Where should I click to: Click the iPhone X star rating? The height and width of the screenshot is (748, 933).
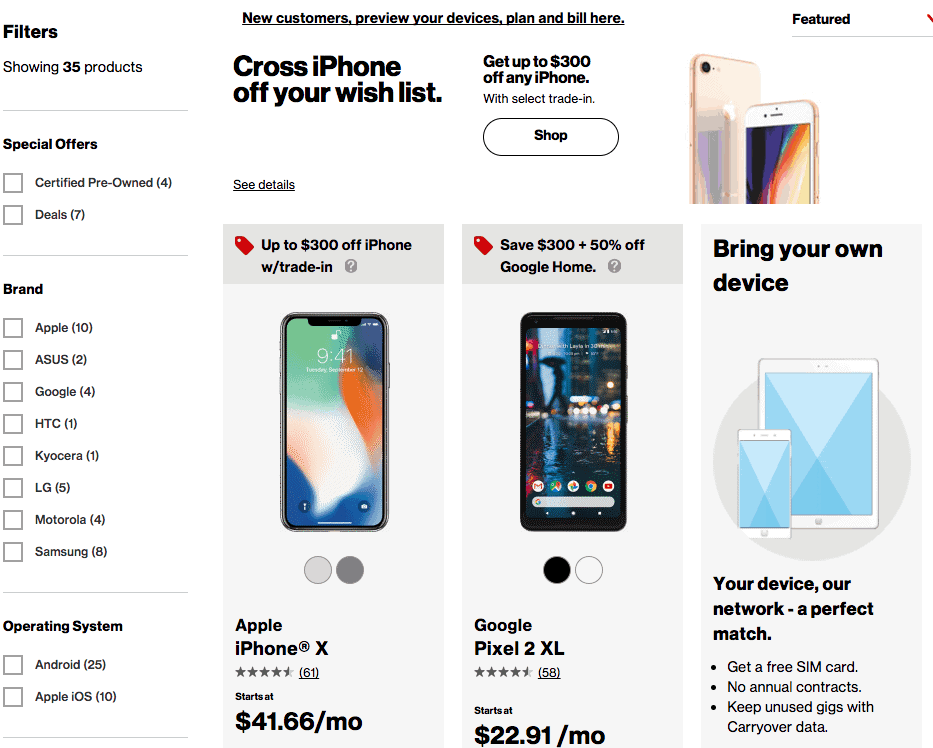pyautogui.click(x=264, y=672)
